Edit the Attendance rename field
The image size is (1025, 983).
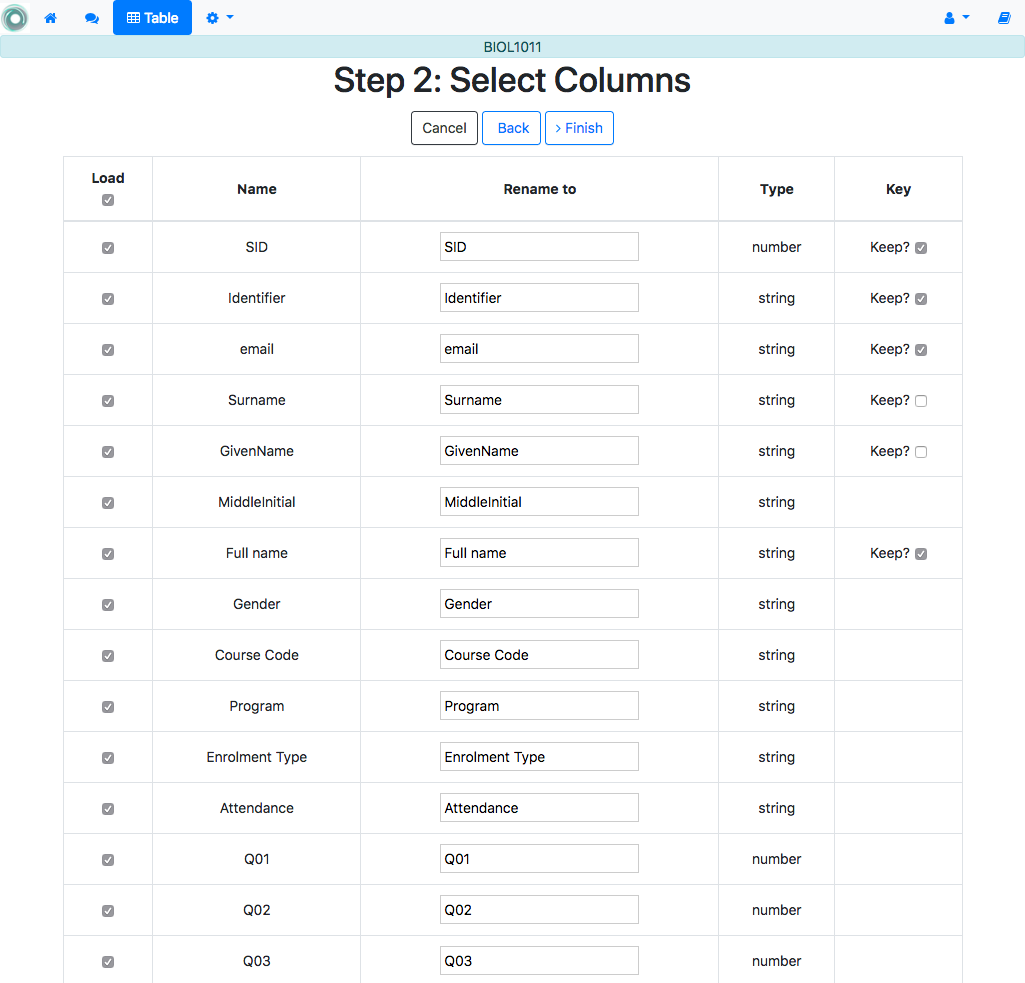pos(539,807)
